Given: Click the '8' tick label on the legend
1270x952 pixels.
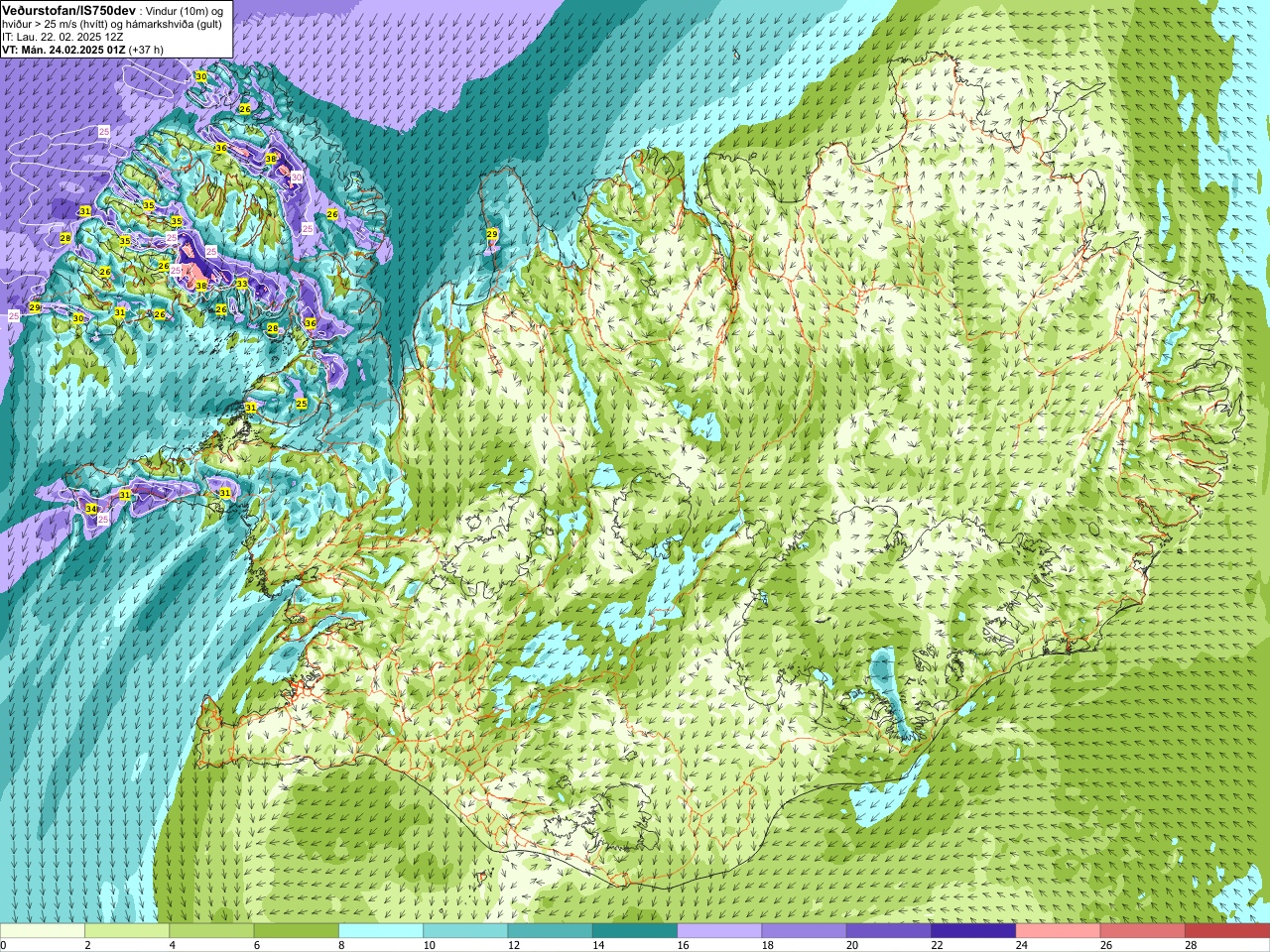Looking at the screenshot, I should pyautogui.click(x=342, y=945).
